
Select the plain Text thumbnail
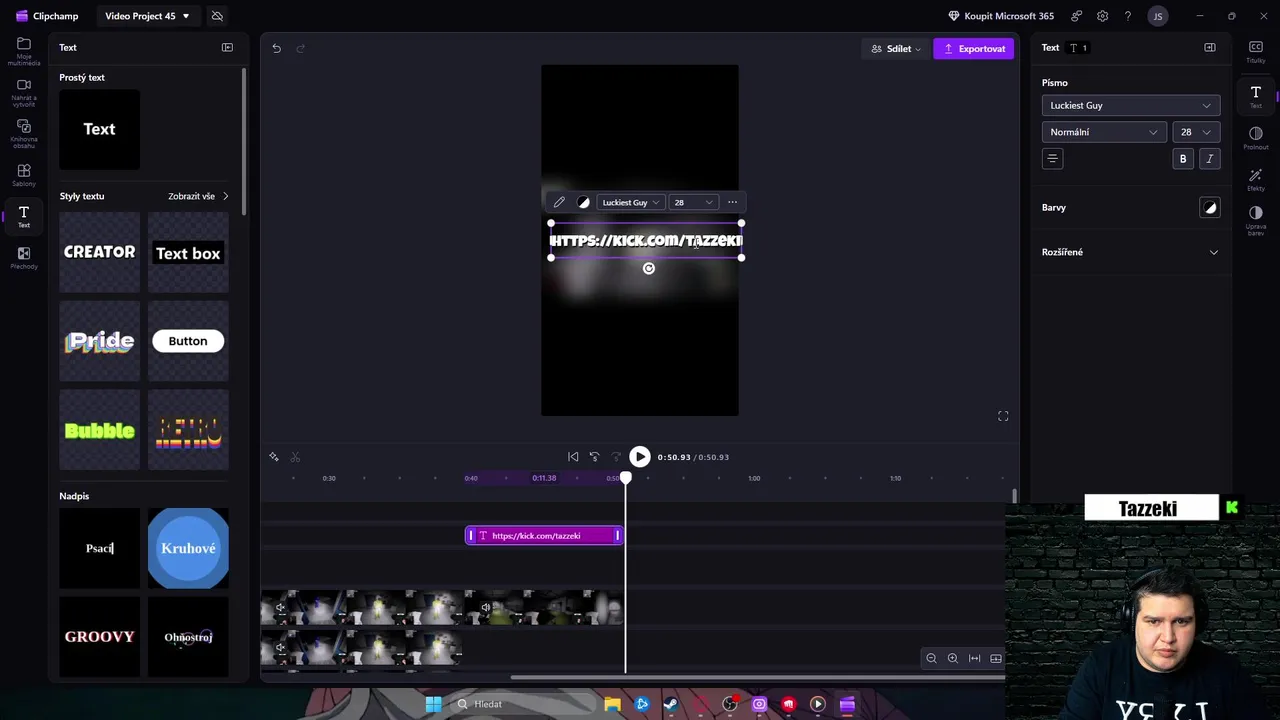point(99,129)
